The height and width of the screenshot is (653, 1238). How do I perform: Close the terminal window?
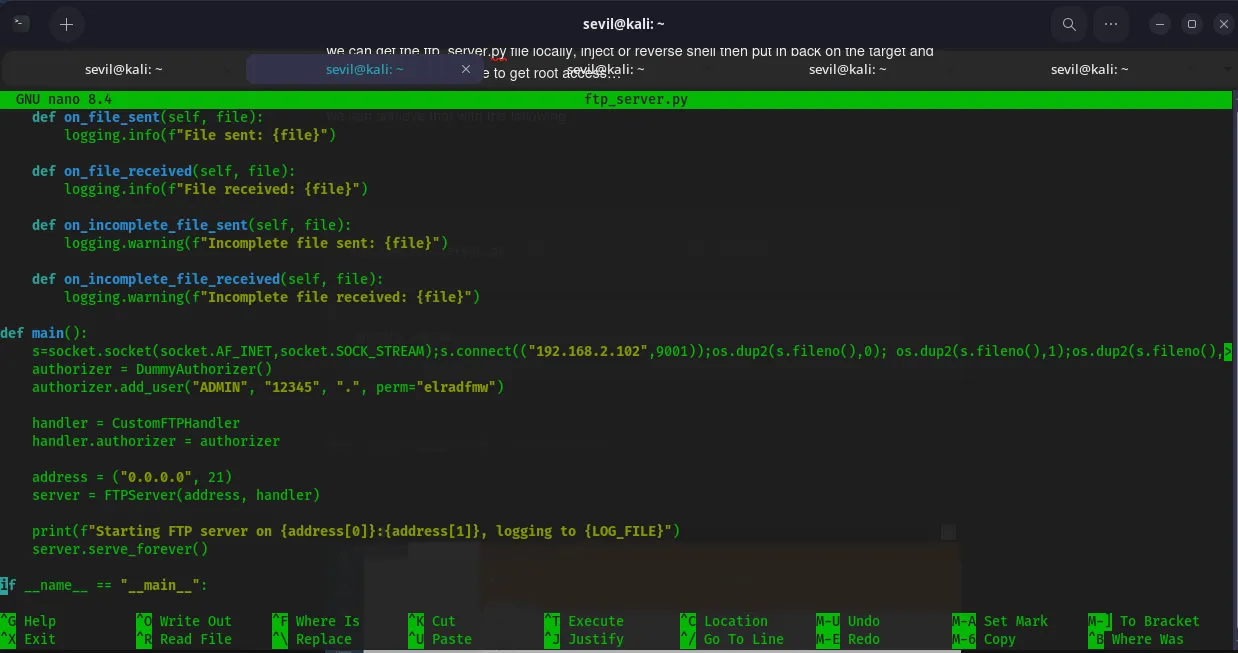[x=1223, y=24]
